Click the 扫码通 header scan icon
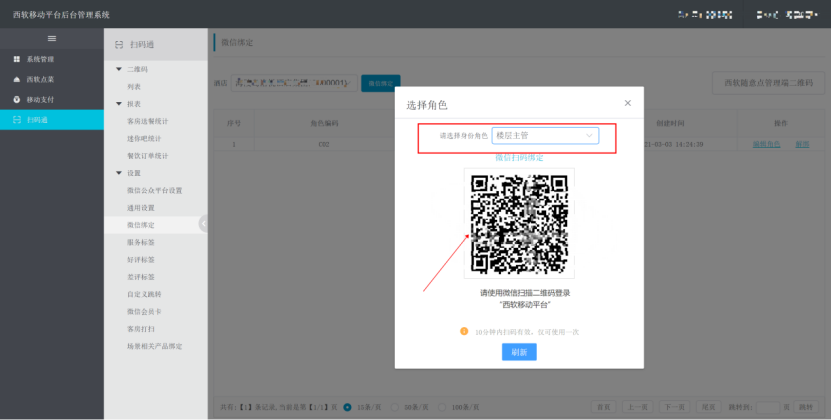Viewport: 831px width, 420px height. (119, 45)
